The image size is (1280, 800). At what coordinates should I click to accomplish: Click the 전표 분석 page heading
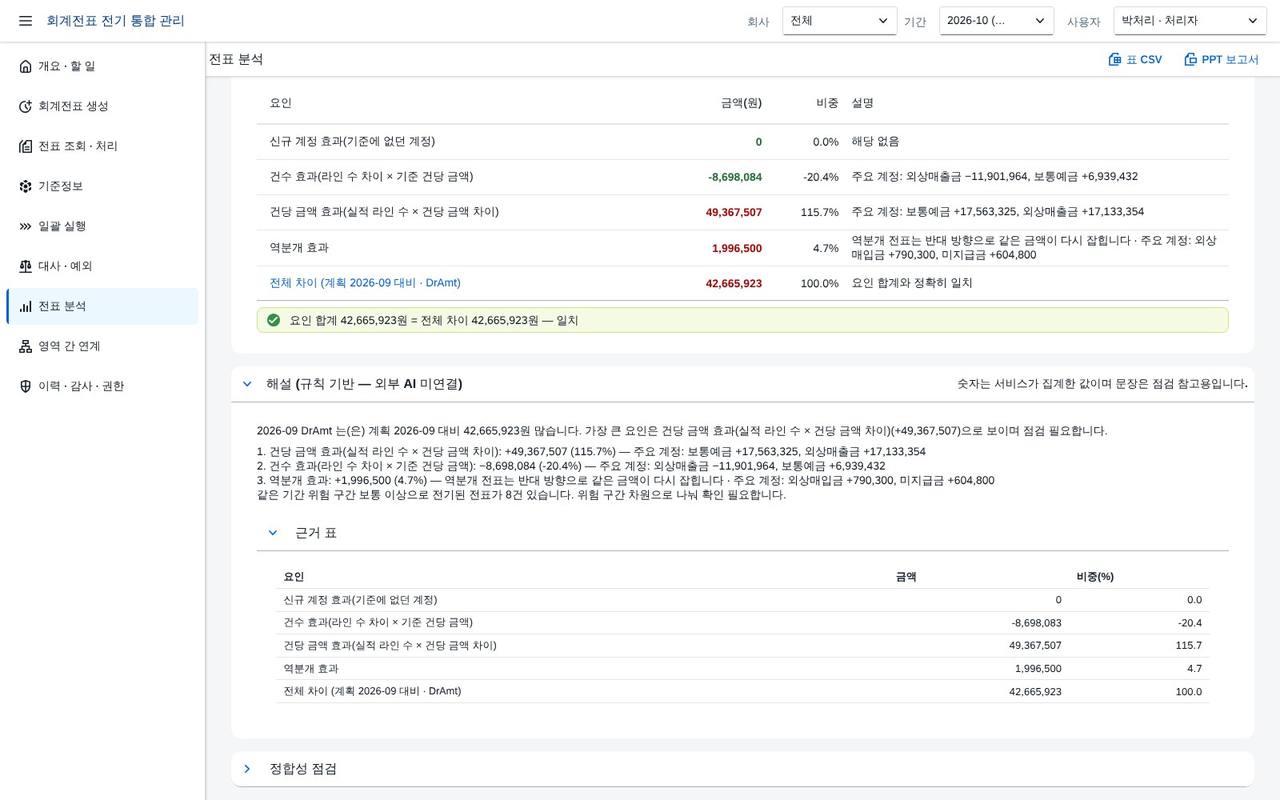click(x=236, y=60)
